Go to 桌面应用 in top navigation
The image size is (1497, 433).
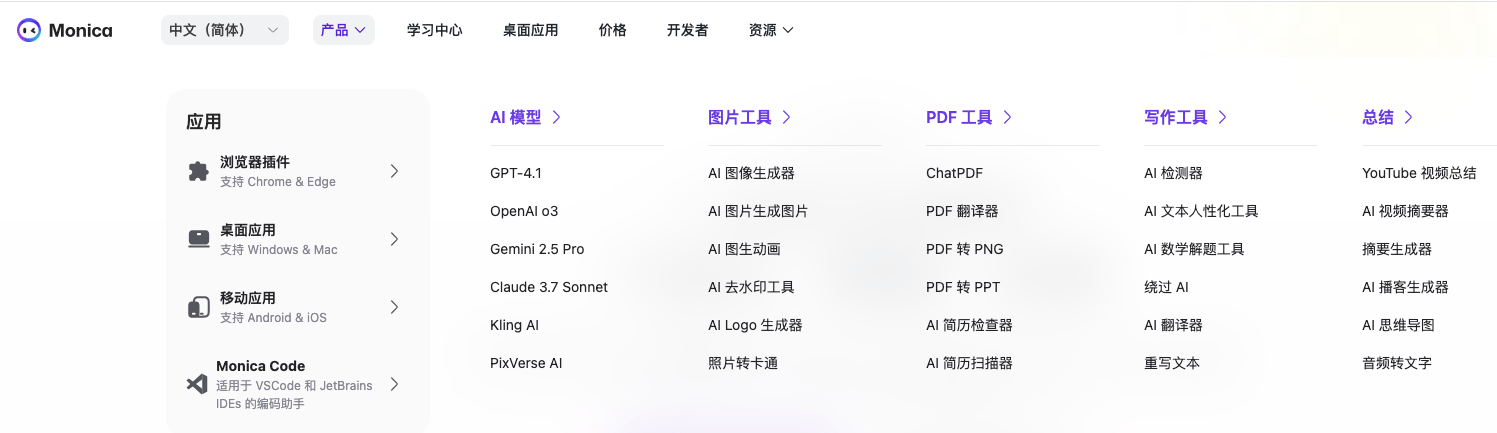pyautogui.click(x=531, y=30)
